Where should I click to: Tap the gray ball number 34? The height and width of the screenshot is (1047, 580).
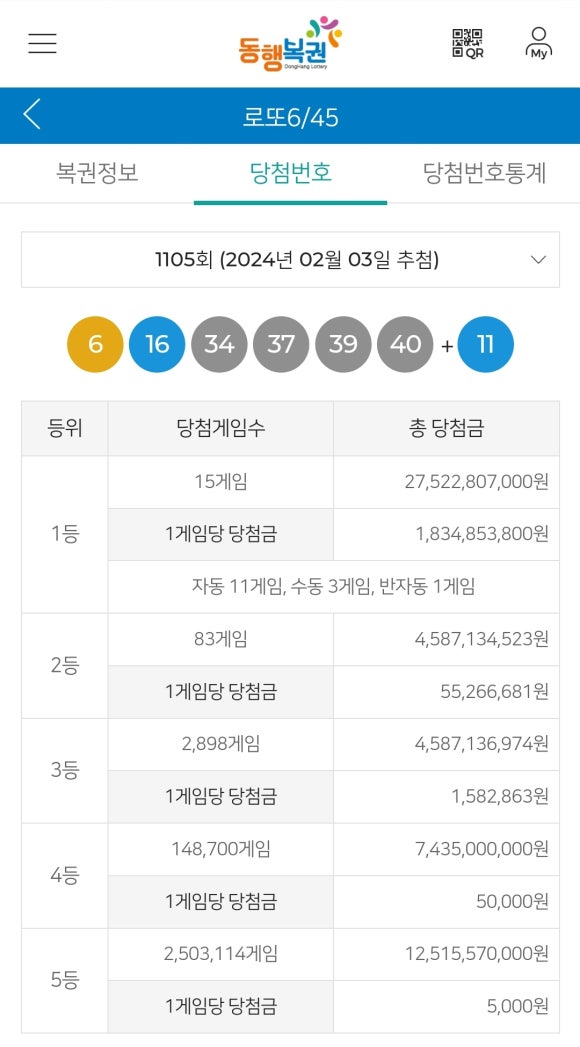219,344
